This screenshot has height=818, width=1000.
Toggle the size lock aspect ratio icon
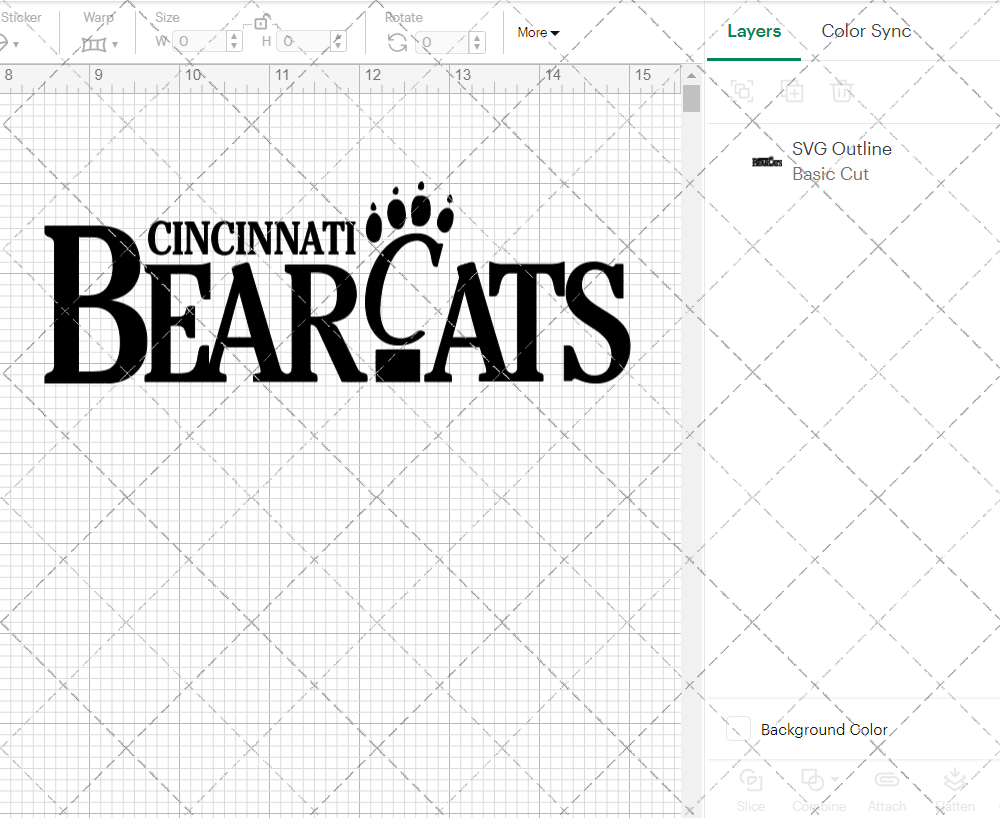click(261, 20)
